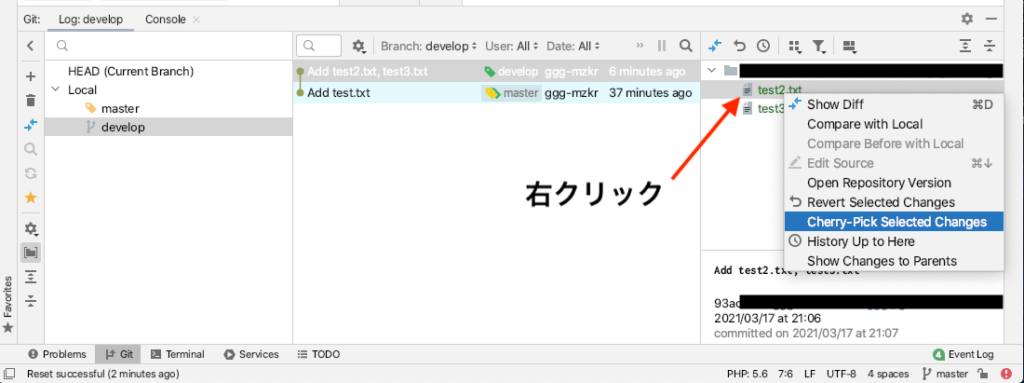Screen dimensions: 1024x383
Task: Choose Revert Selected Changes menu item
Action: click(893, 203)
